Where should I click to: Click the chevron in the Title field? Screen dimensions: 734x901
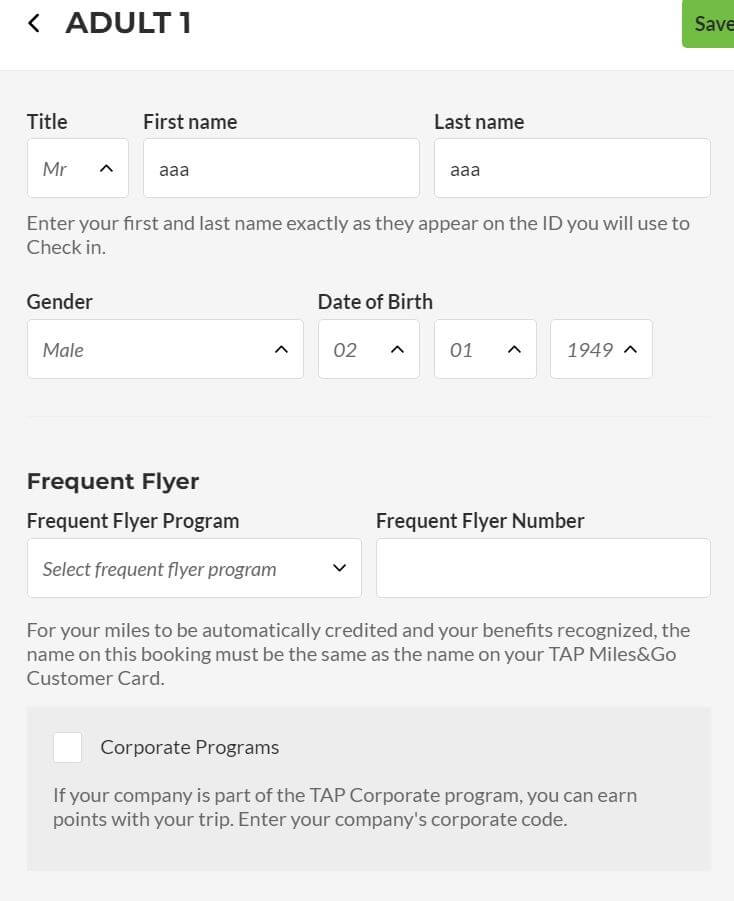coord(106,168)
